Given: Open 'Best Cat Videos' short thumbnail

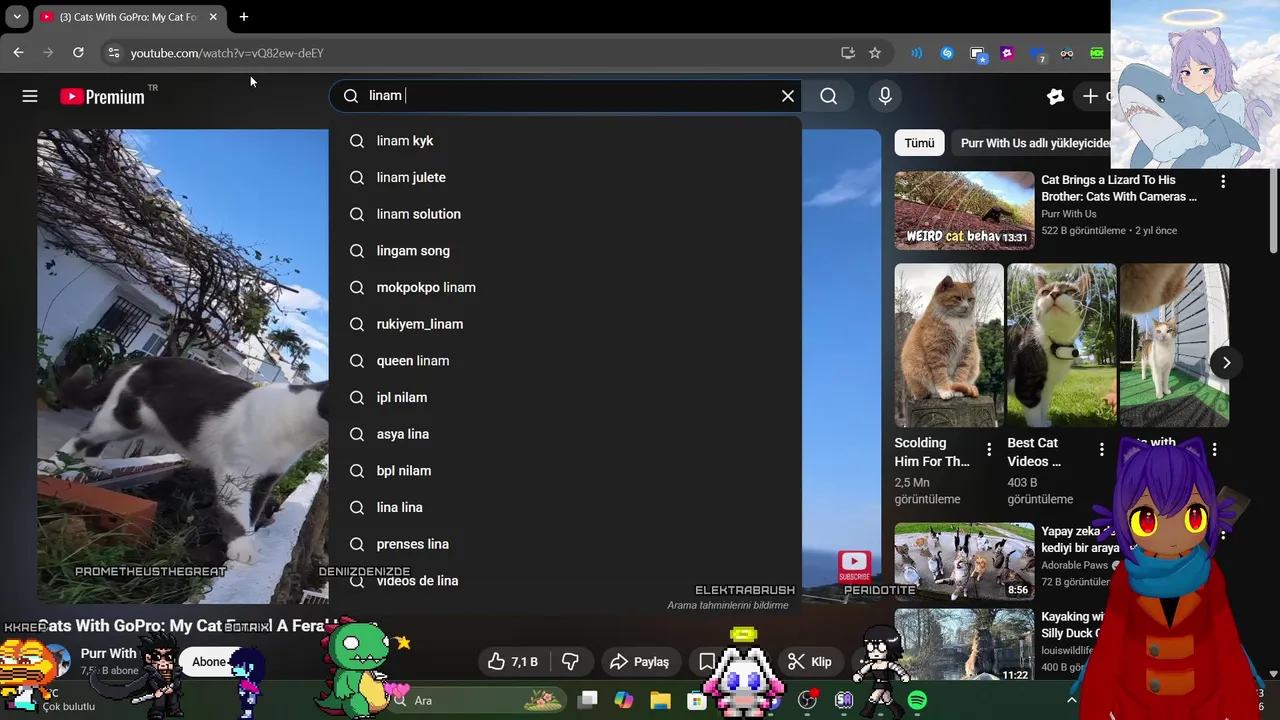Looking at the screenshot, I should click(x=1062, y=345).
